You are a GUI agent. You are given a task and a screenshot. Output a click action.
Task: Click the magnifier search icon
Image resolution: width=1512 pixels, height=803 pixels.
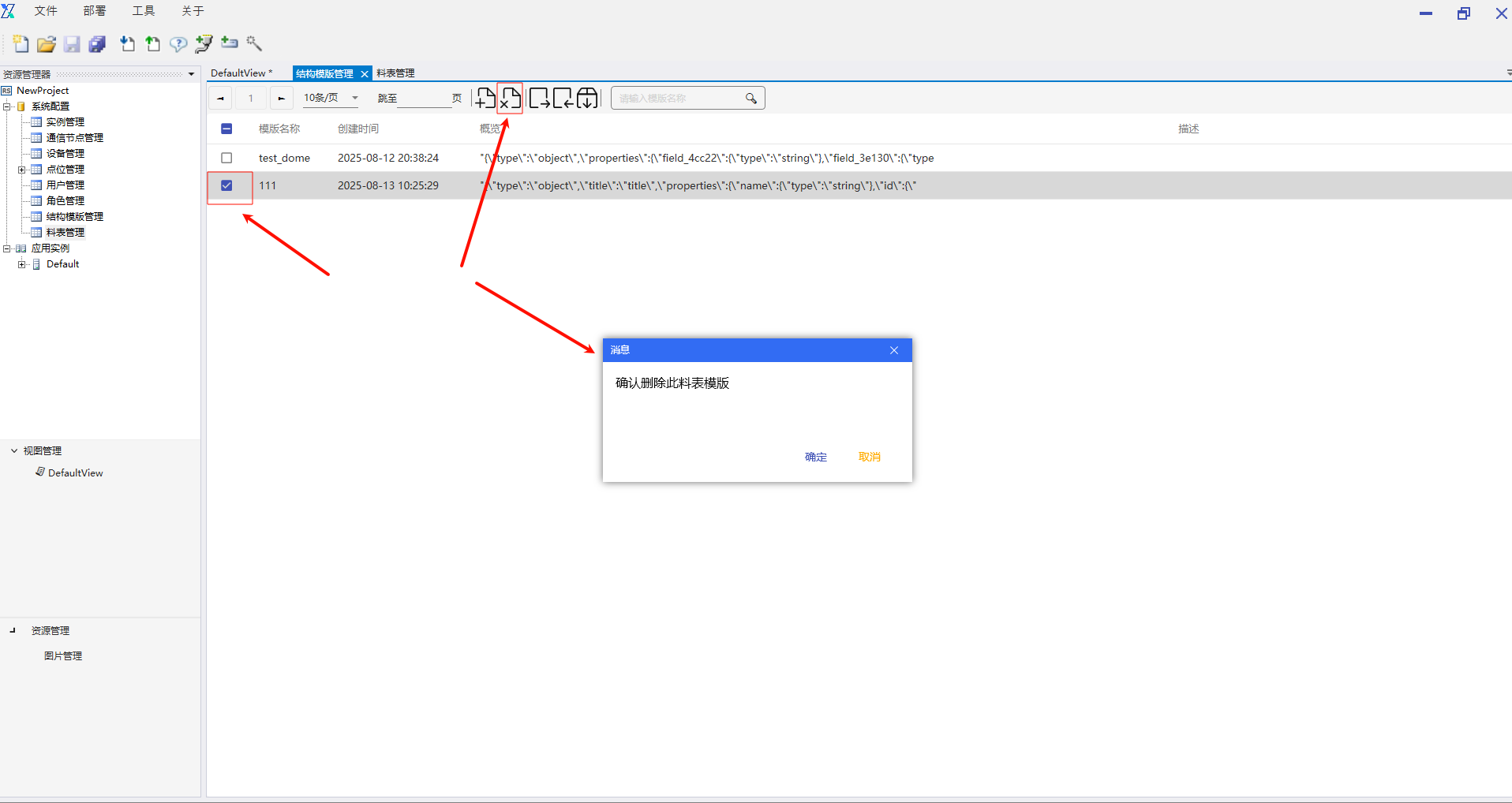click(x=750, y=99)
